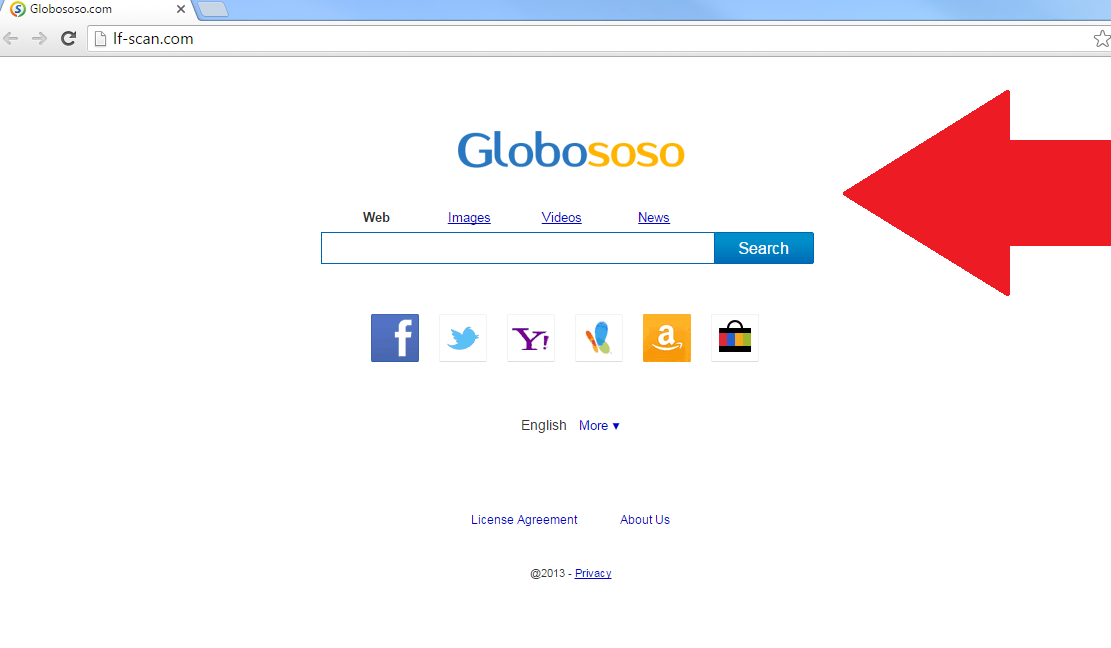The width and height of the screenshot is (1111, 648).
Task: Open the Yahoo shortcut icon
Action: pyautogui.click(x=531, y=338)
